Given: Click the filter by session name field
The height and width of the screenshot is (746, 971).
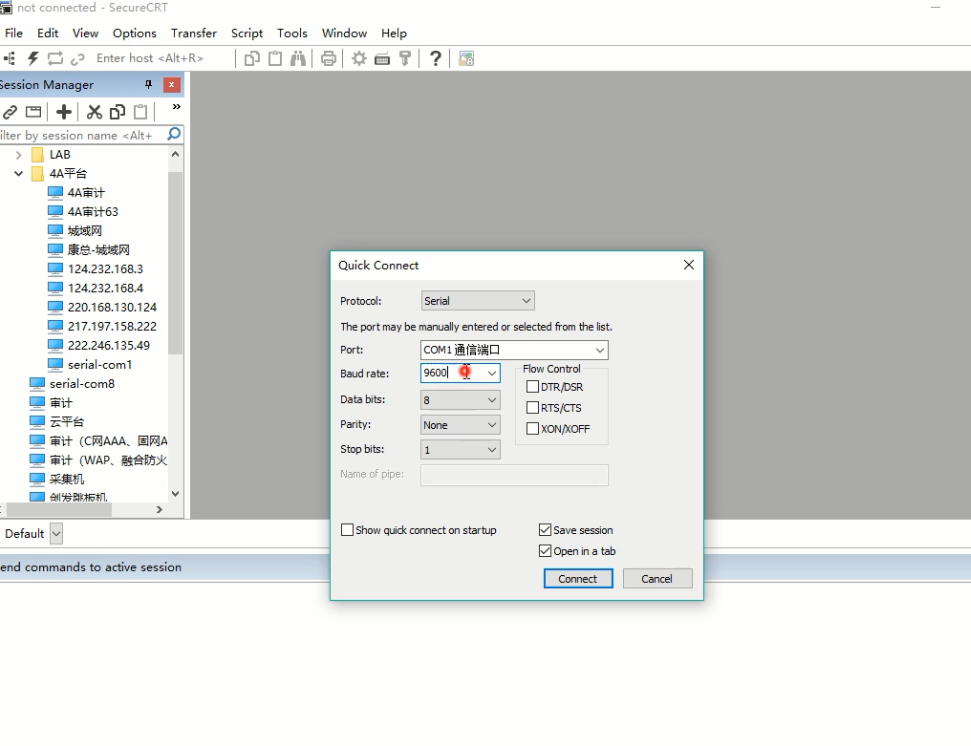Looking at the screenshot, I should (x=82, y=135).
